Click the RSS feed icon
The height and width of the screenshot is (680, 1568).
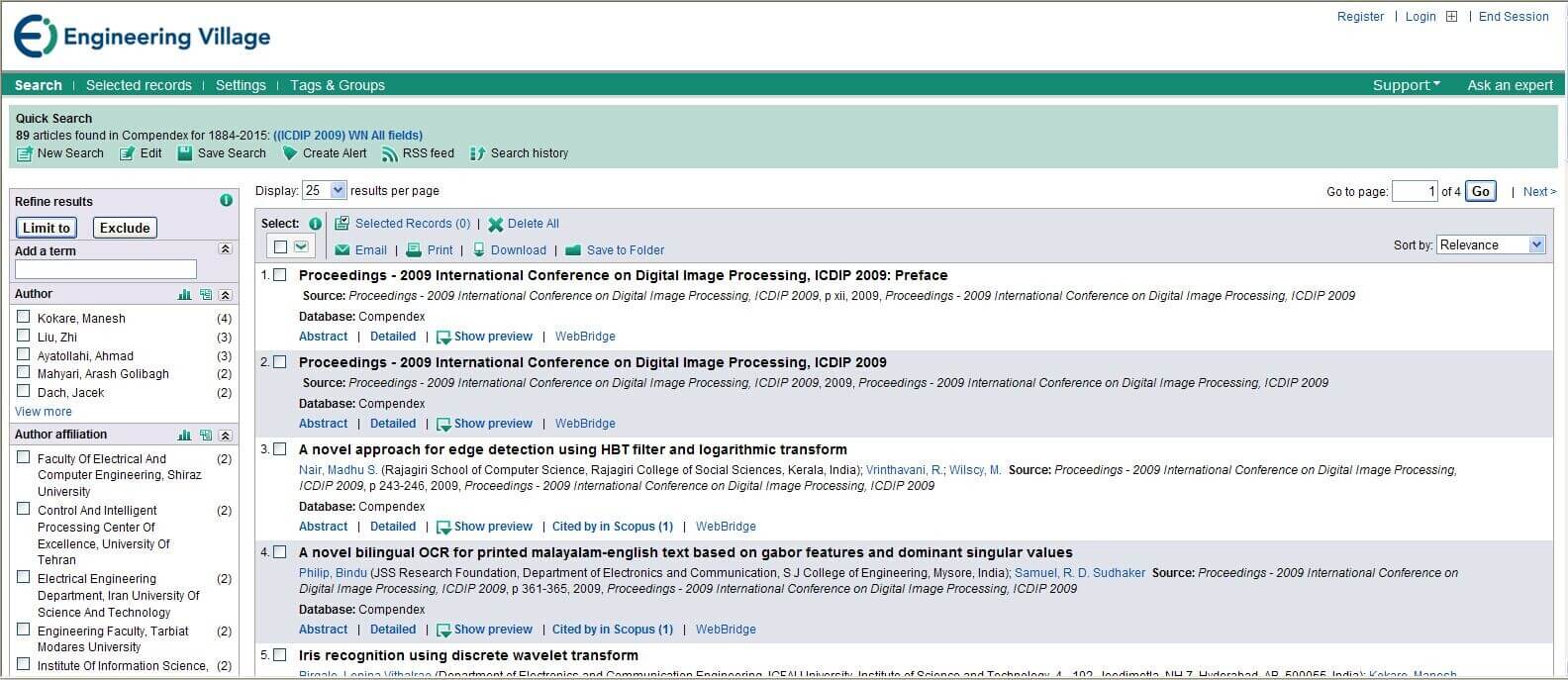click(x=390, y=154)
